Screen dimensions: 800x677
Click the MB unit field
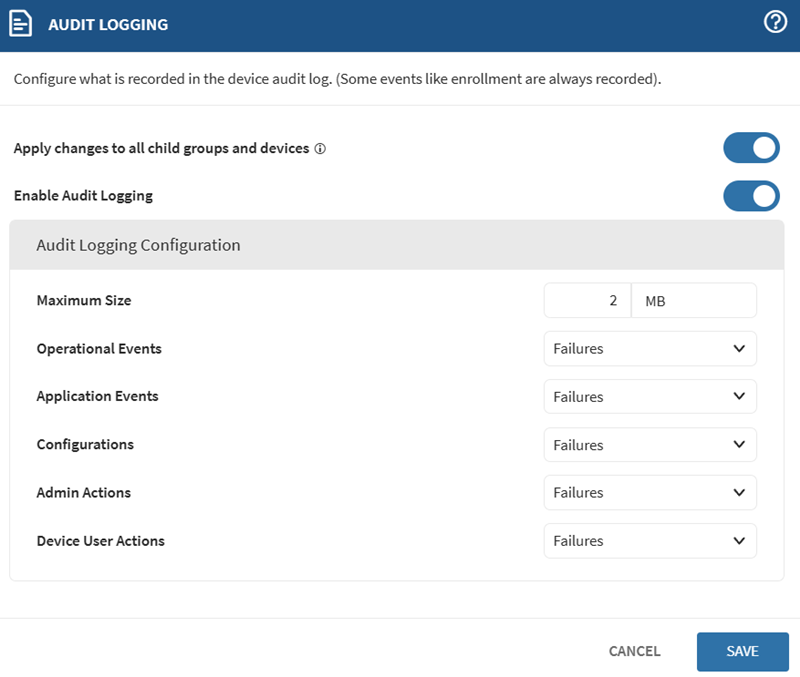694,300
